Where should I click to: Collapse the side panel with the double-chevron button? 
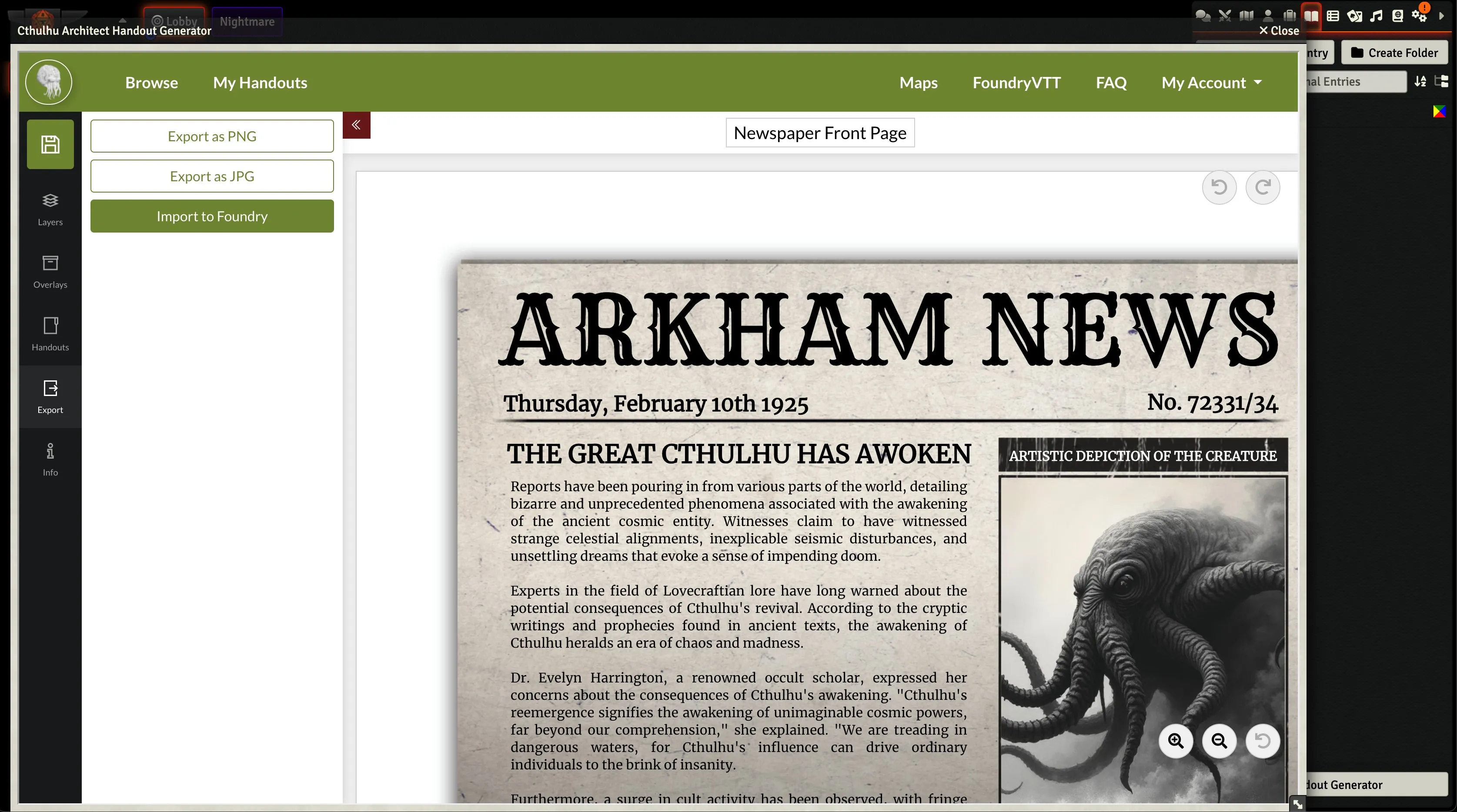coord(356,125)
